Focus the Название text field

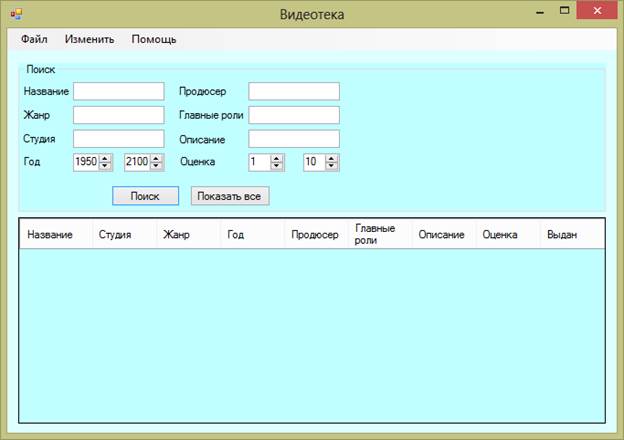(118, 91)
